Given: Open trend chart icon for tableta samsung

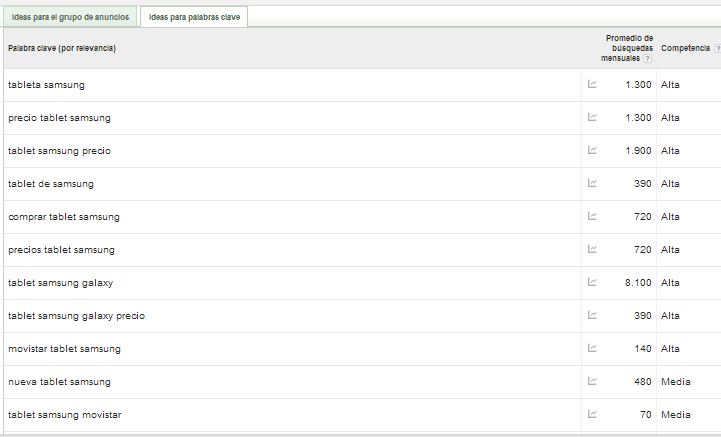Looking at the screenshot, I should coord(592,84).
